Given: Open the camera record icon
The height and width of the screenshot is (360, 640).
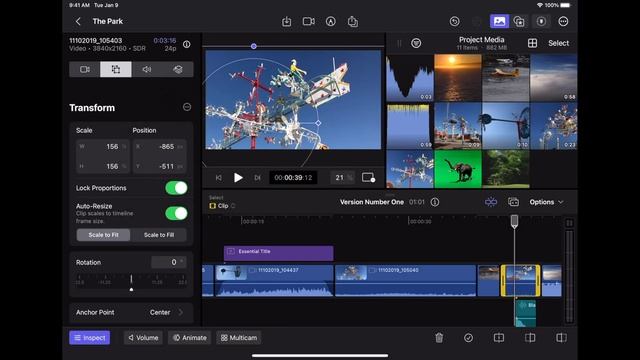Looking at the screenshot, I should 309,21.
